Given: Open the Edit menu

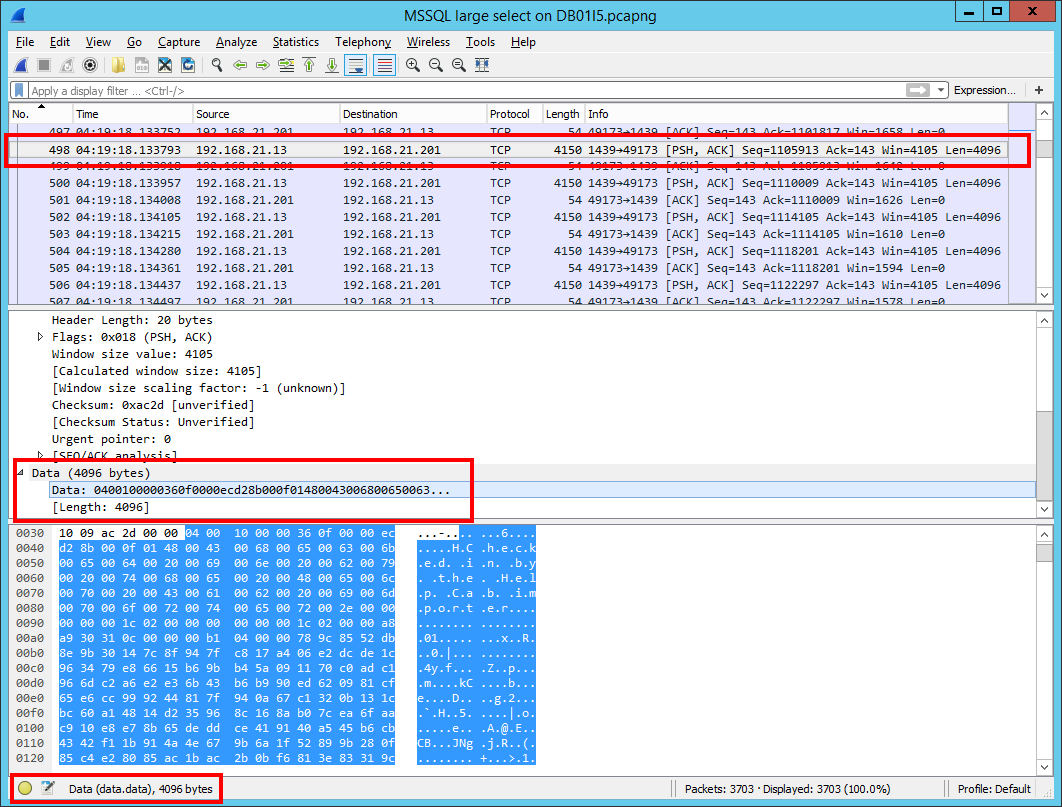Looking at the screenshot, I should pos(60,42).
